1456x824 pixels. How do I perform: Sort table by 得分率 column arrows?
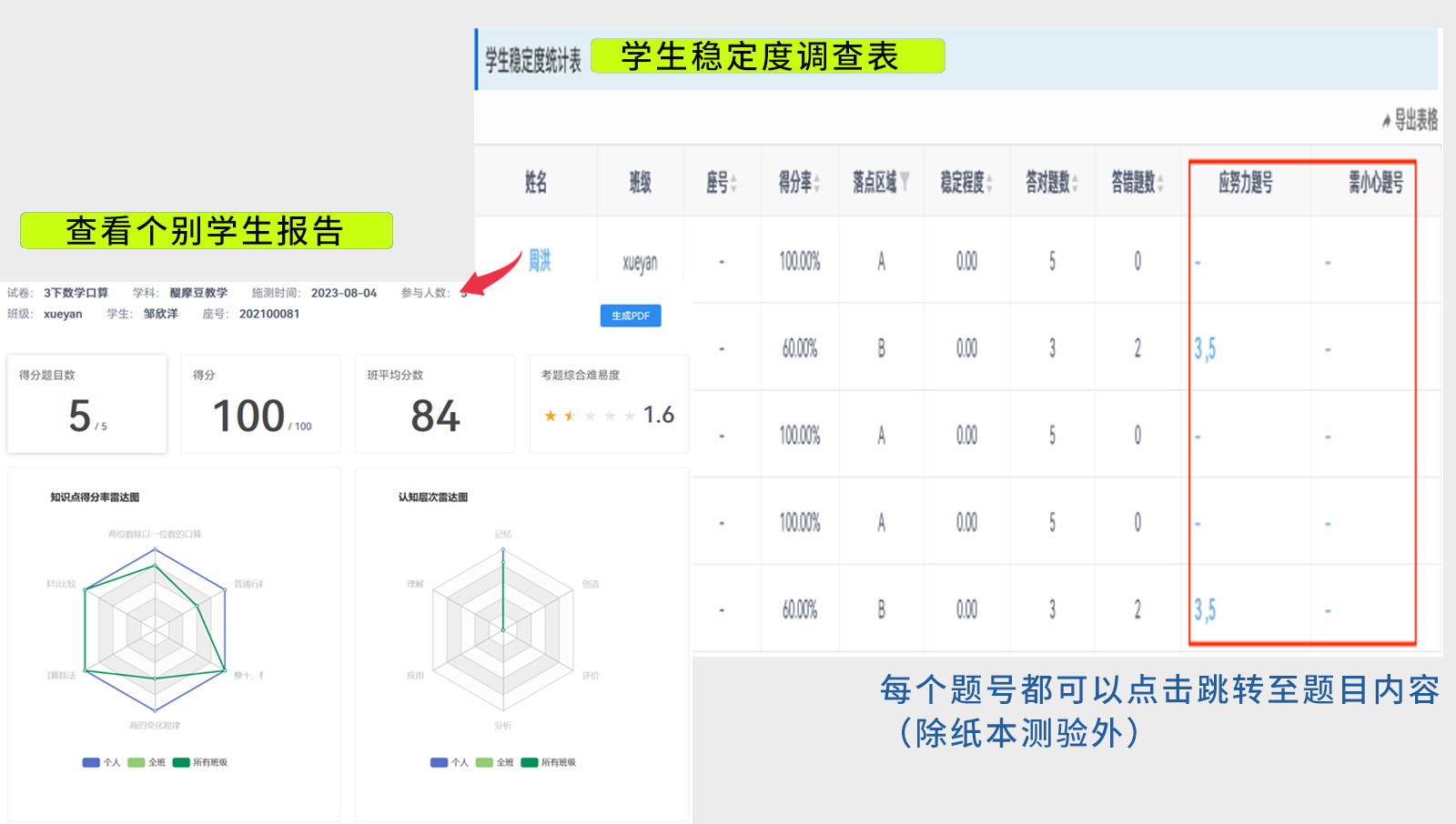pyautogui.click(x=817, y=184)
